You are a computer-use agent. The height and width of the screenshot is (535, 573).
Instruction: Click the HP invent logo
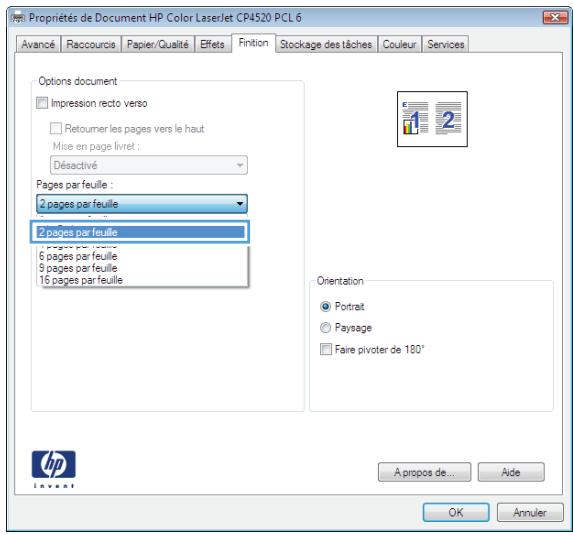(54, 469)
